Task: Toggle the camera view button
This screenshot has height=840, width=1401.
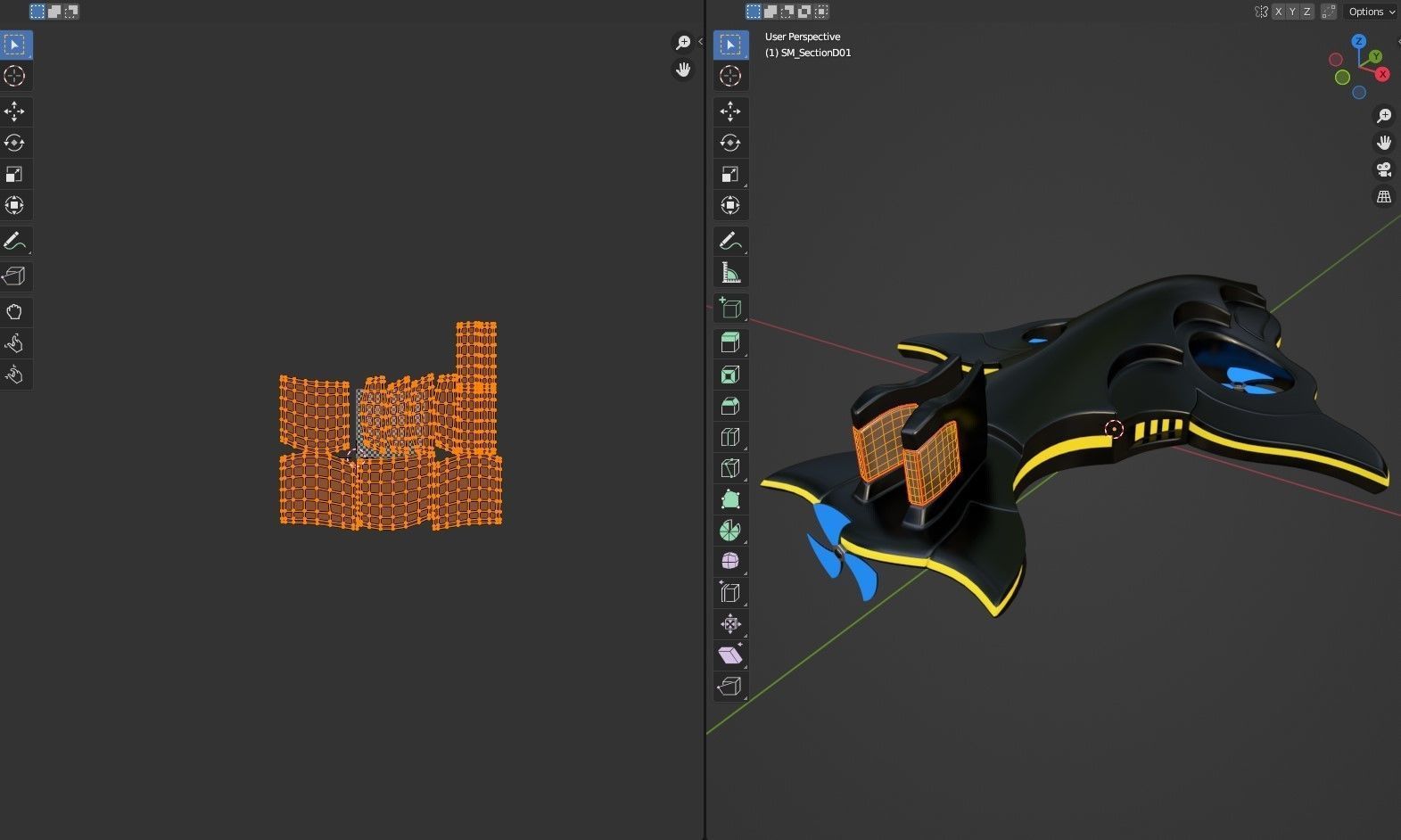Action: point(1384,169)
